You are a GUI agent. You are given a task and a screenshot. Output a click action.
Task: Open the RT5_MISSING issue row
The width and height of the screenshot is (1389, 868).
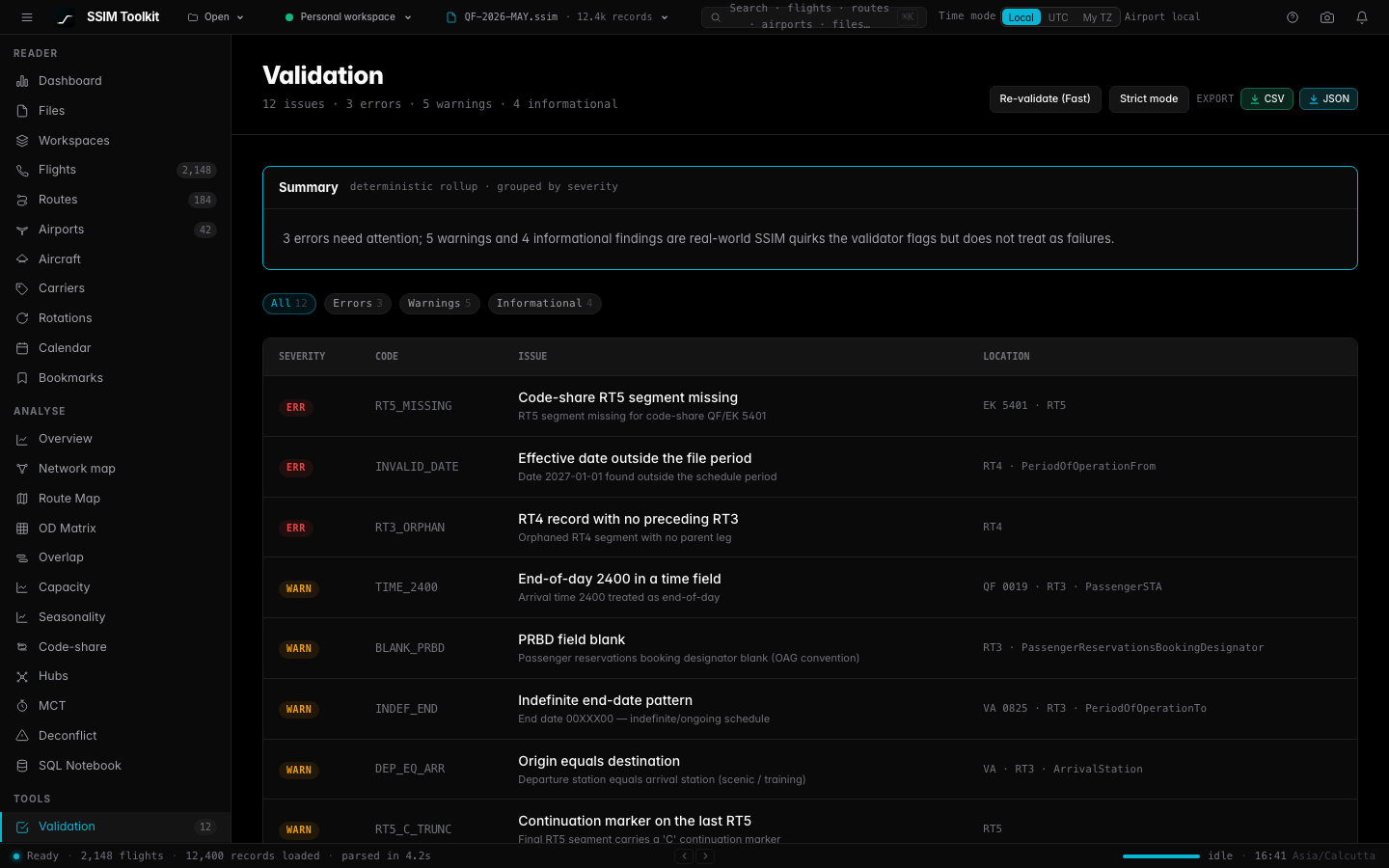coord(810,406)
